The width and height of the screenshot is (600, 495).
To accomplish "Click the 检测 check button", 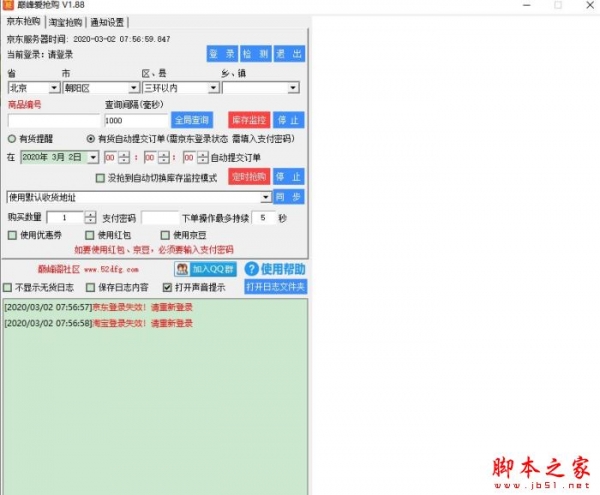I will point(256,54).
